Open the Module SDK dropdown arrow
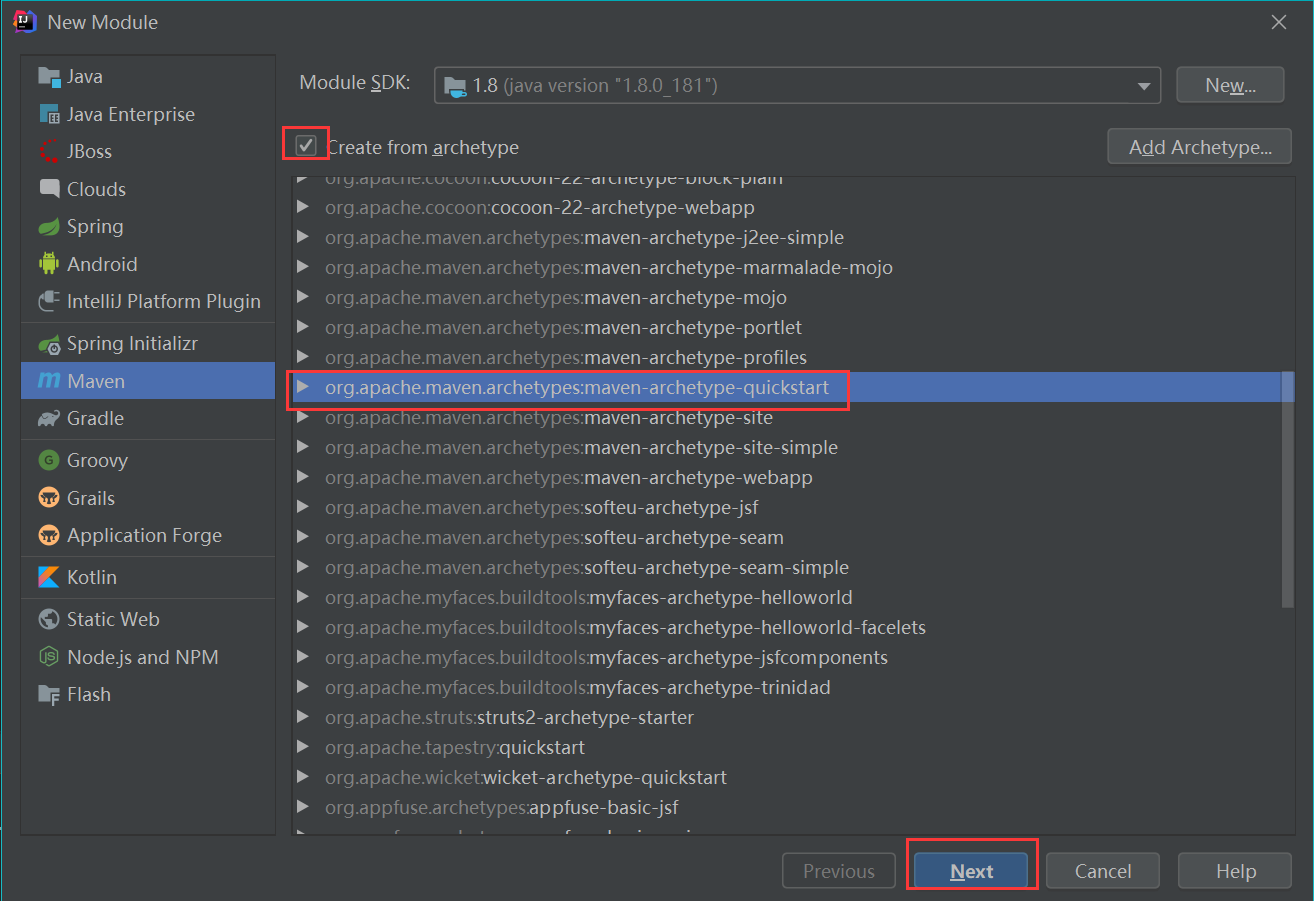The height and width of the screenshot is (901, 1314). point(1144,86)
